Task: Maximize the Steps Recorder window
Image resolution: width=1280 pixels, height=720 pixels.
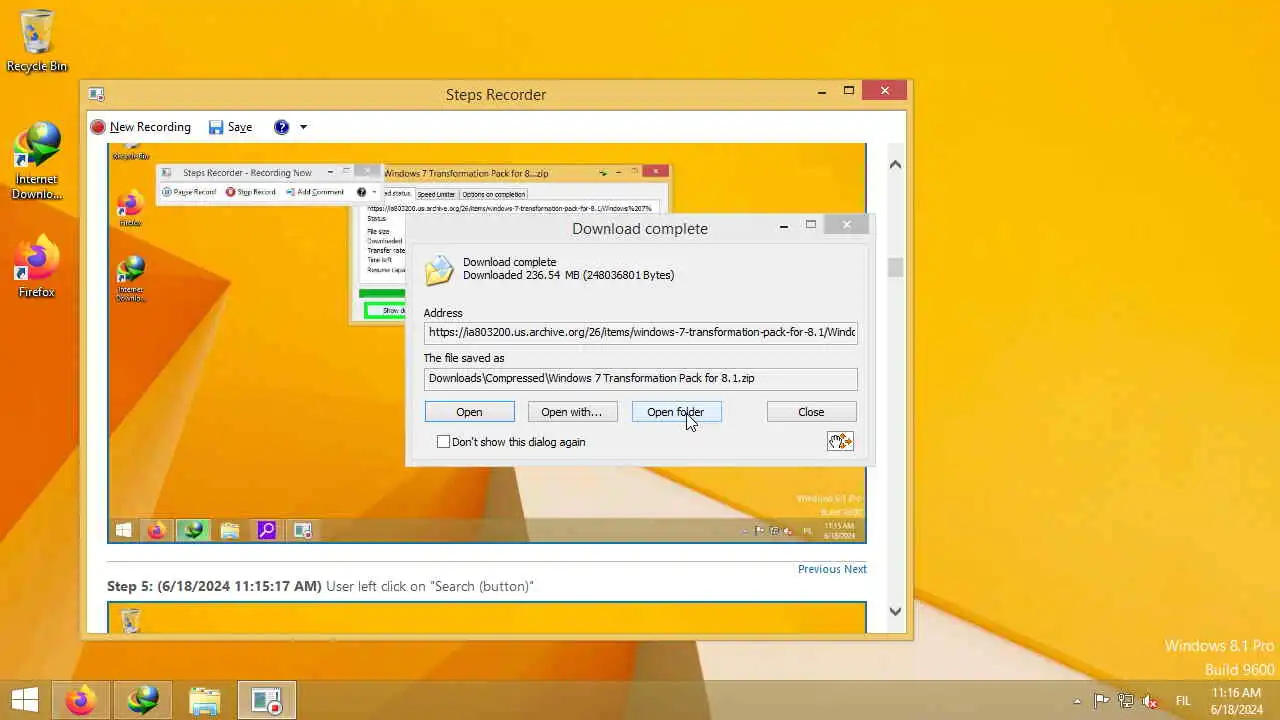Action: pyautogui.click(x=849, y=91)
